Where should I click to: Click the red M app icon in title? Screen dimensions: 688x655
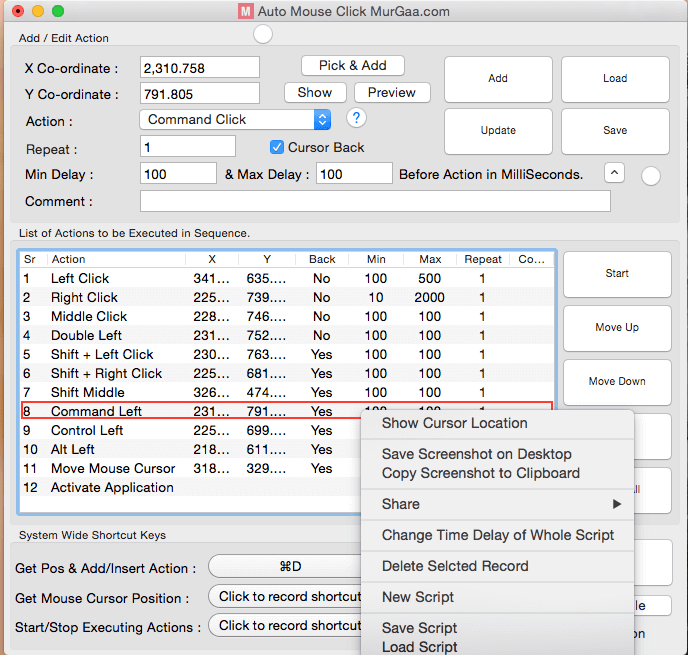(246, 11)
